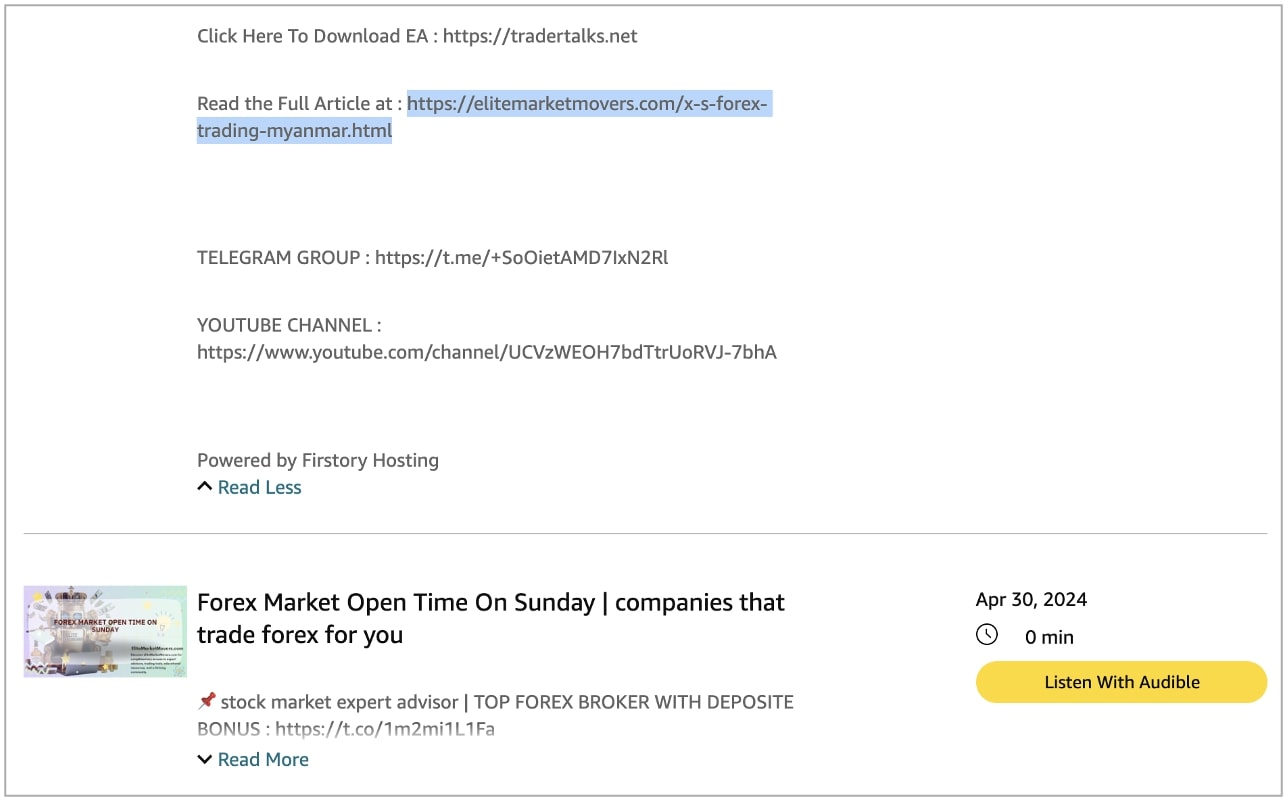Viewport: 1288px width, 802px height.
Task: Open the Forex Market Open Time episode thumbnail
Action: tap(105, 632)
